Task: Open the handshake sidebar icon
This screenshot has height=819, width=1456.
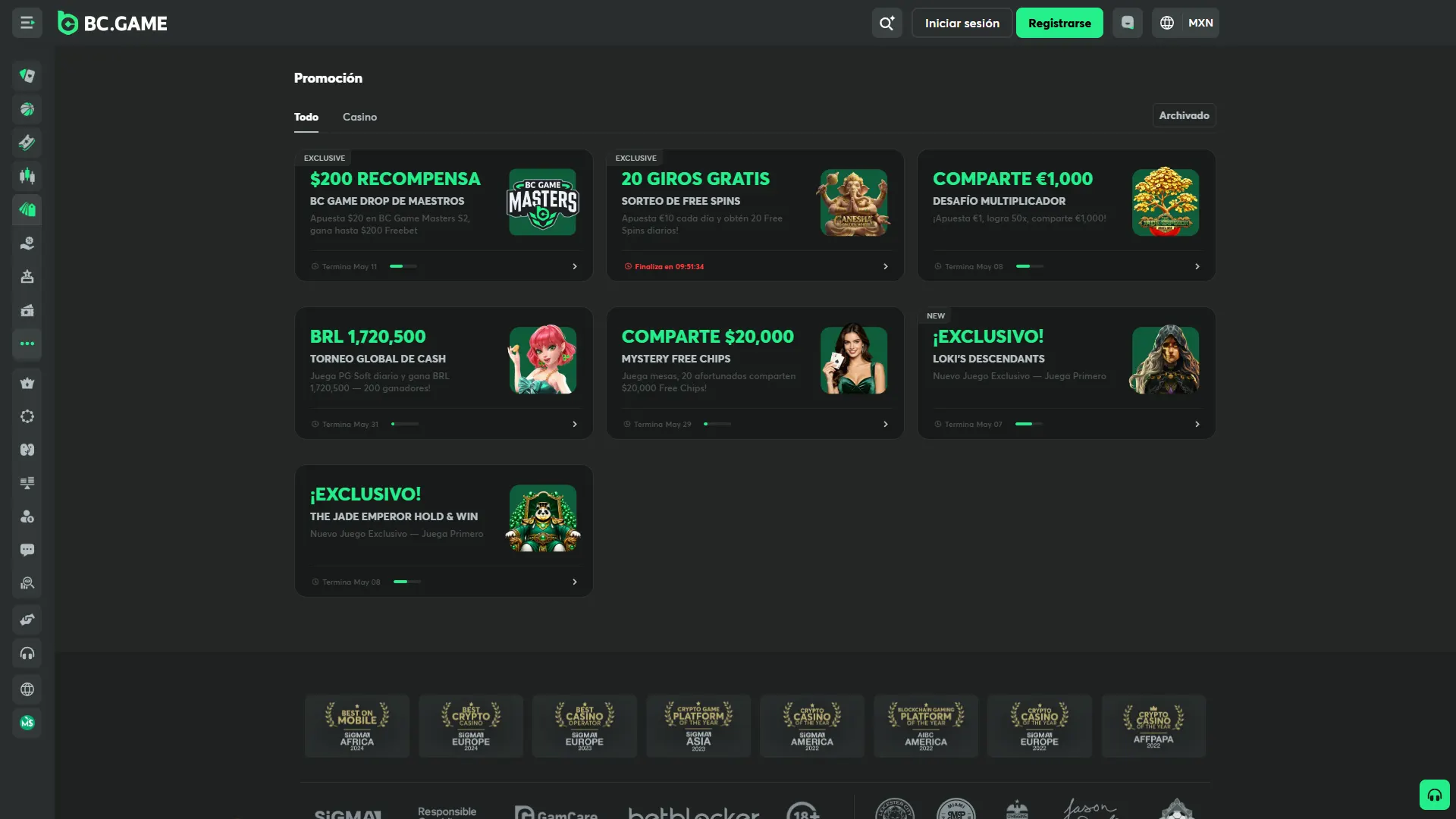Action: coord(27,620)
